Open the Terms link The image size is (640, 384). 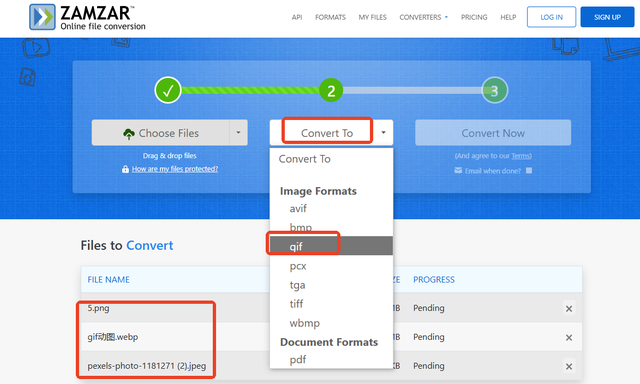pyautogui.click(x=521, y=156)
